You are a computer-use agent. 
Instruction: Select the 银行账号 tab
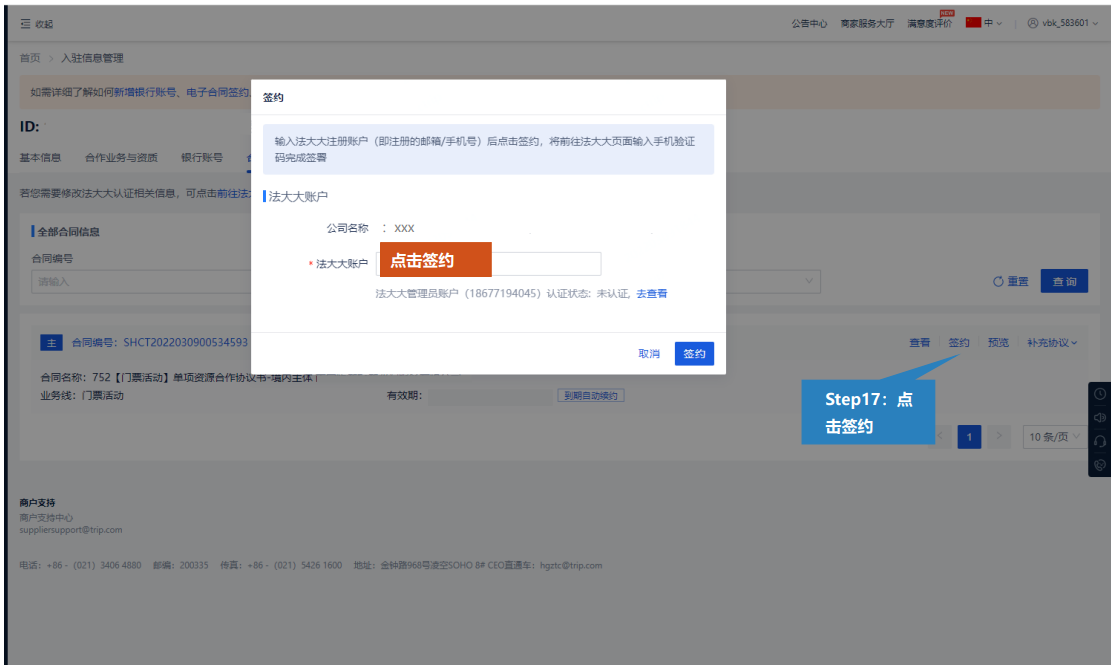point(201,157)
